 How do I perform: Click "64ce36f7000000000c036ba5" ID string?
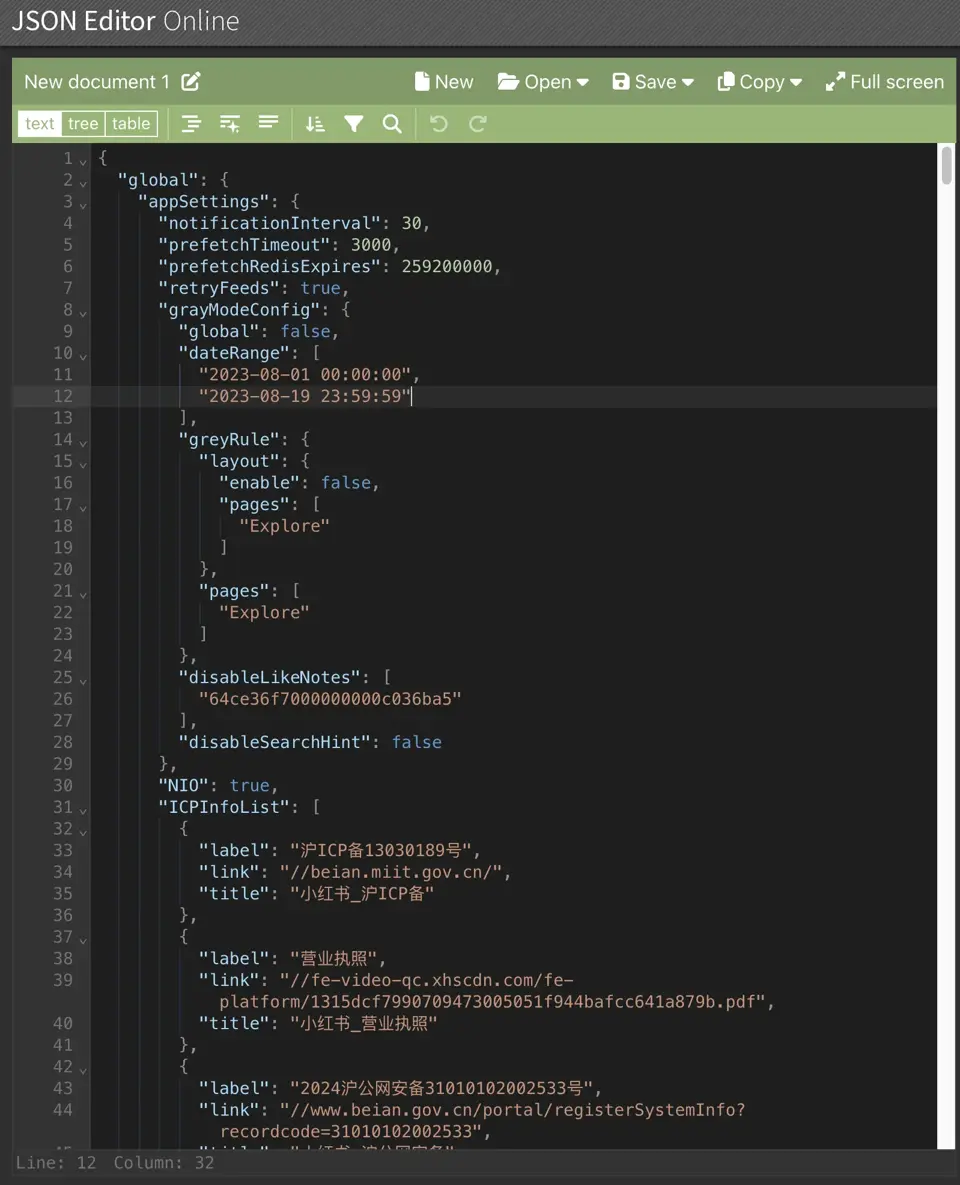click(x=330, y=699)
